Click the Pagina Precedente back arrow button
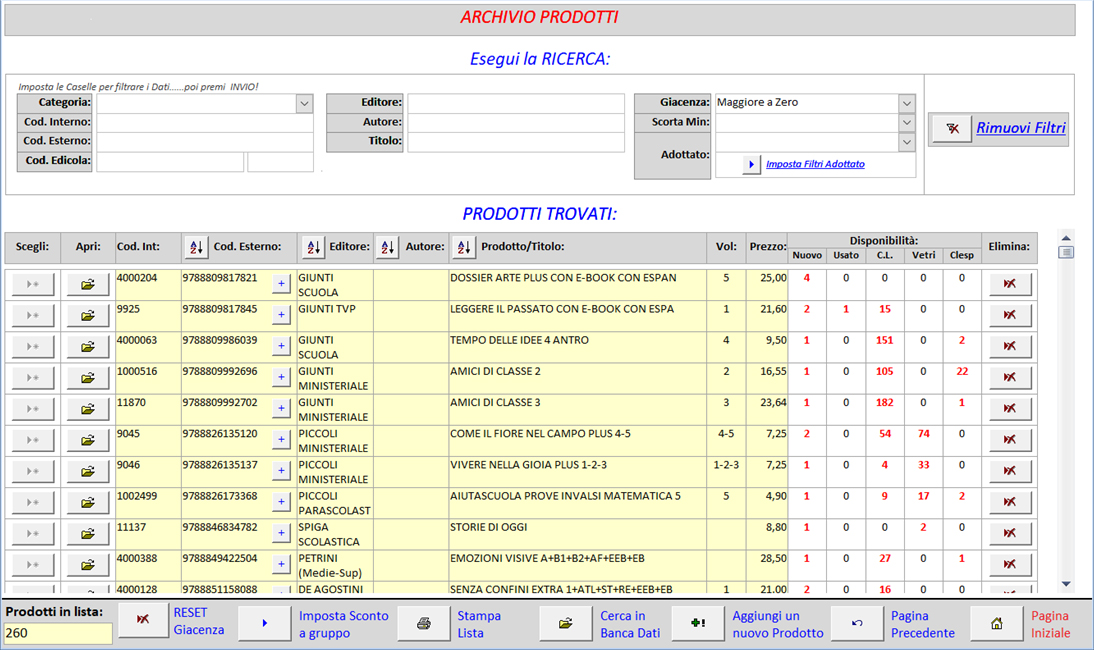Image resolution: width=1094 pixels, height=650 pixels. [x=857, y=623]
